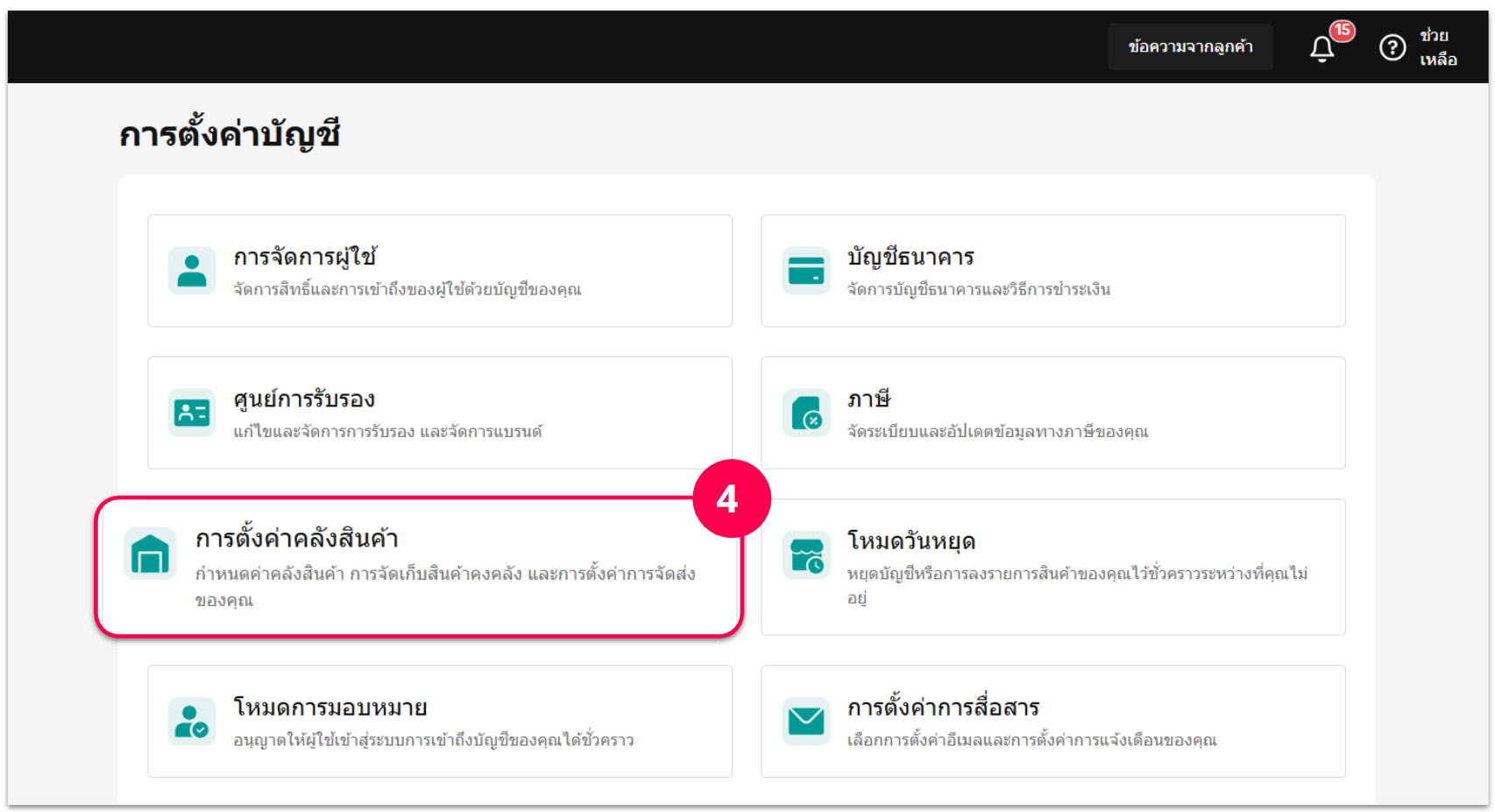Open the ศูนย์การรับรอง card title
Image resolution: width=1495 pixels, height=812 pixels.
[x=304, y=399]
